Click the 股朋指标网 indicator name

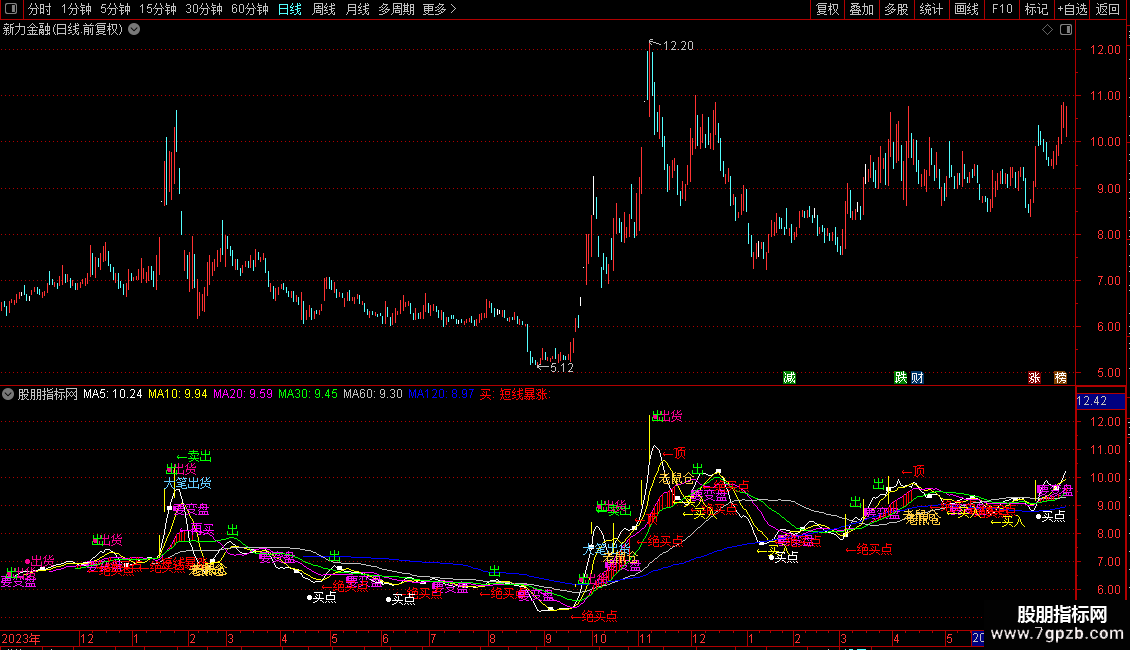pos(48,394)
